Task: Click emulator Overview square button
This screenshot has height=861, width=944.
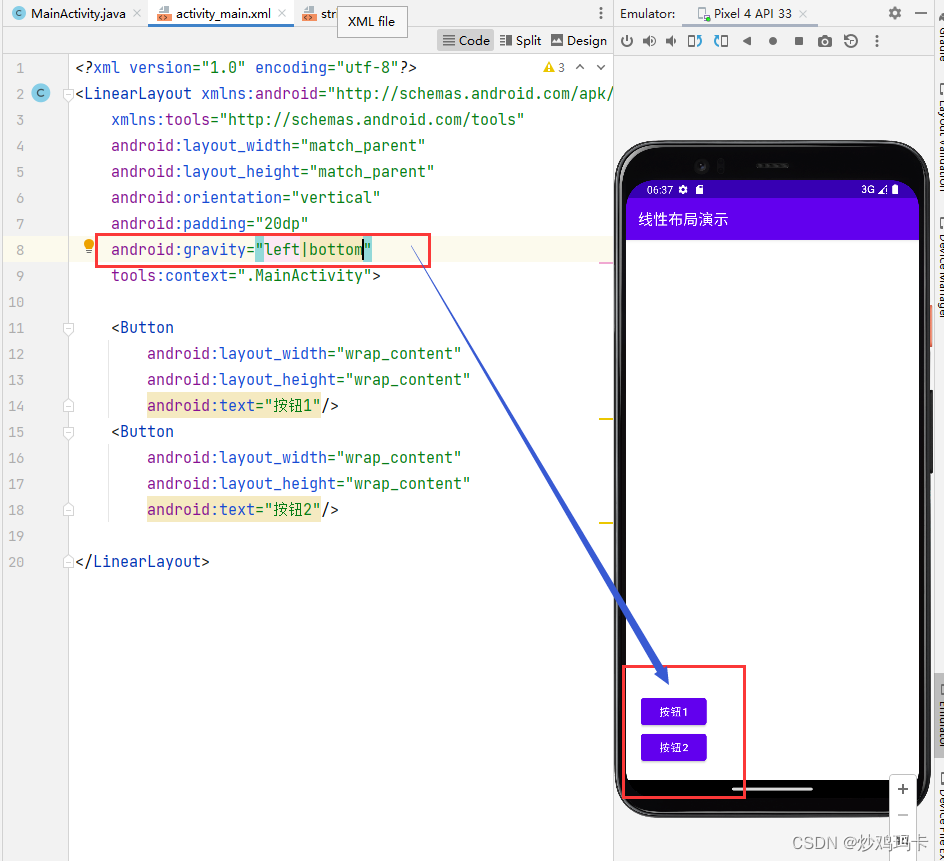Action: click(x=799, y=41)
